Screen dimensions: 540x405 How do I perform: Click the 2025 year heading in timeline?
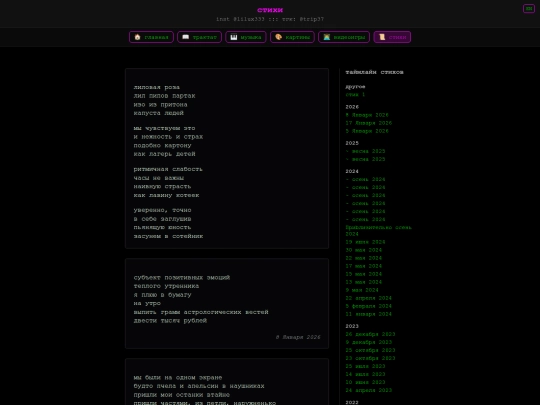[x=352, y=143]
